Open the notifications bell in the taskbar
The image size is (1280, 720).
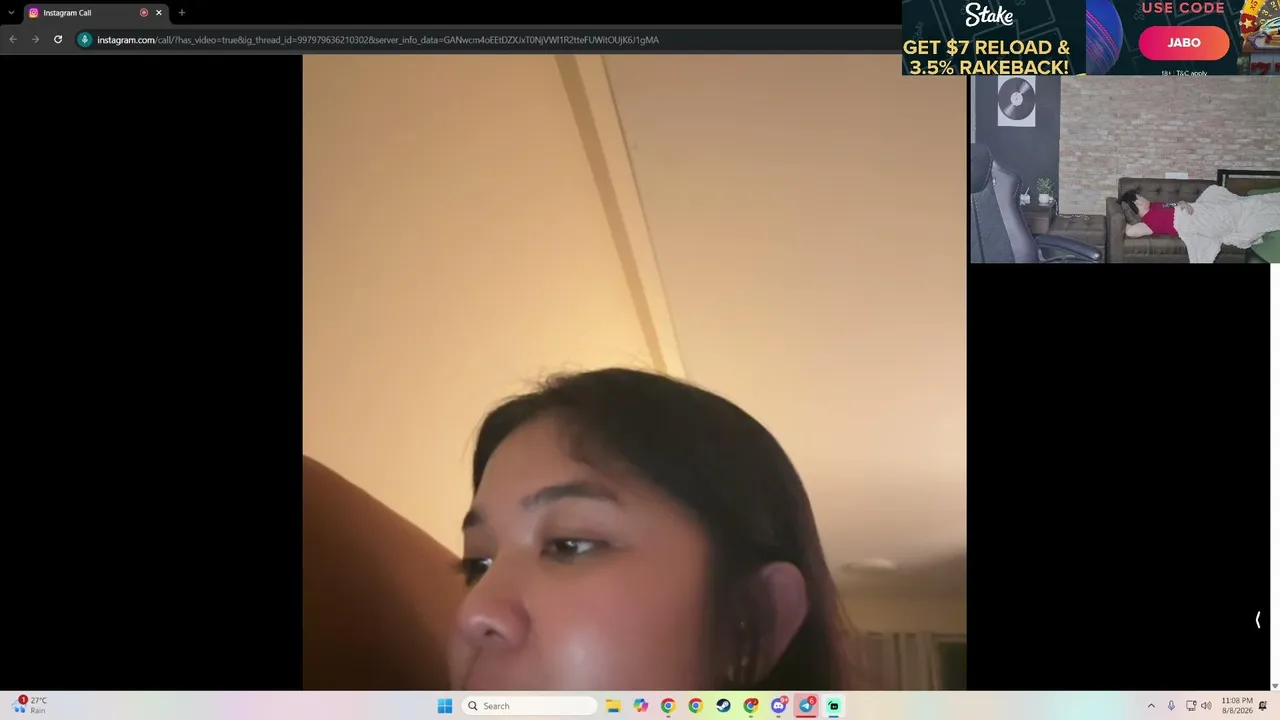point(1263,706)
